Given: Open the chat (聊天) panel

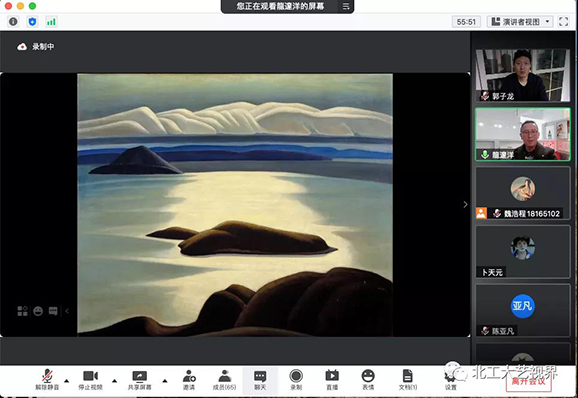Looking at the screenshot, I should (x=260, y=380).
